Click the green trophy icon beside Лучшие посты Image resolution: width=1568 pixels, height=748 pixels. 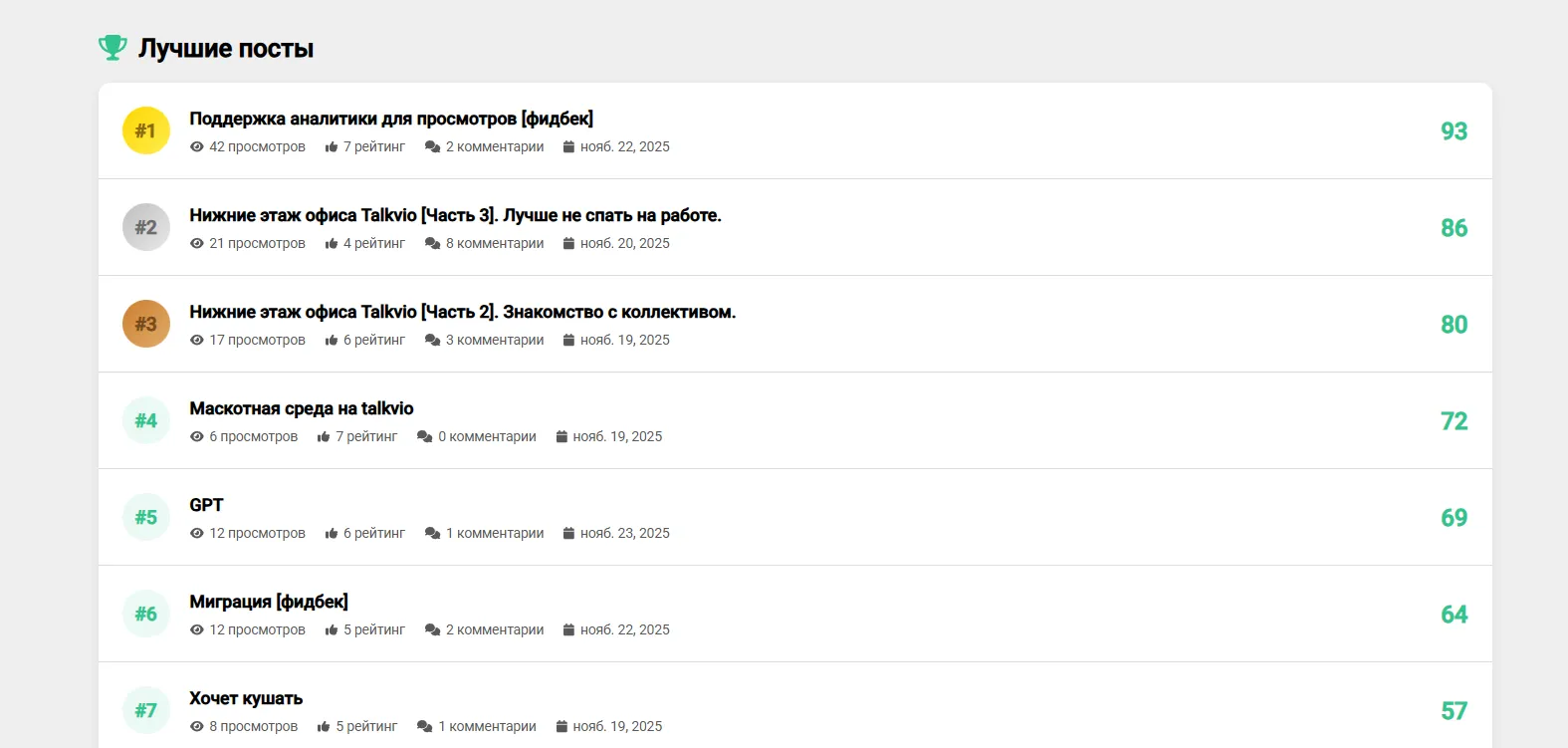(x=112, y=48)
